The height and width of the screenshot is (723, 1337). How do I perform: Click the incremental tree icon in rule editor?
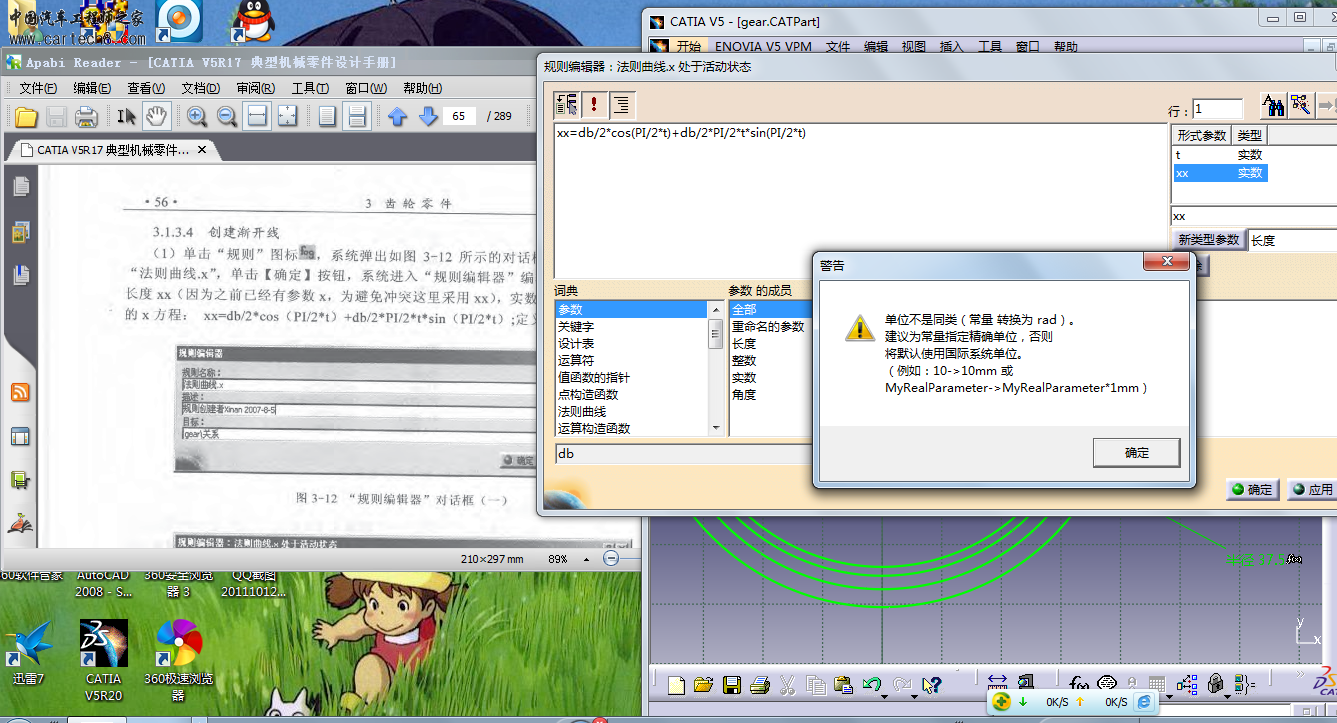567,104
